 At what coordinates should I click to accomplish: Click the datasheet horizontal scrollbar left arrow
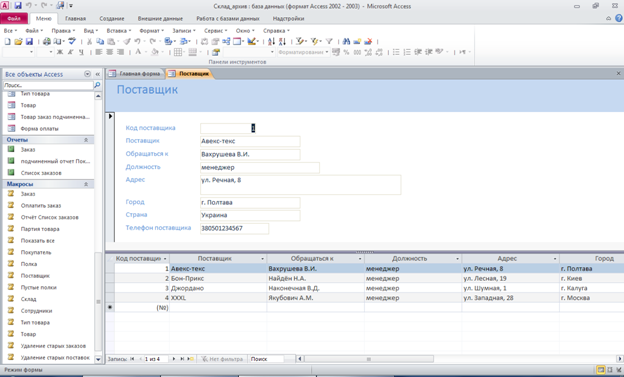coord(300,359)
